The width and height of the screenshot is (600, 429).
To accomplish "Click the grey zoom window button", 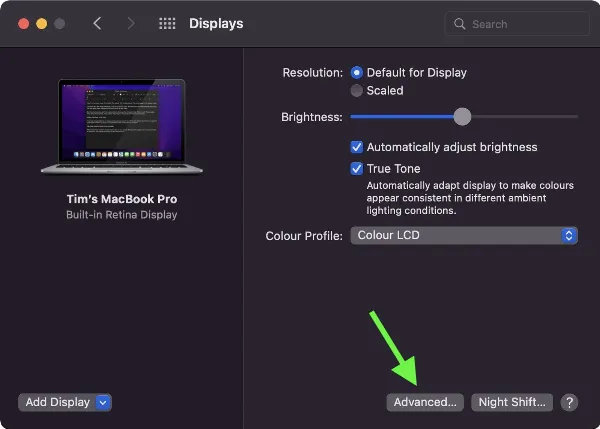I will click(x=60, y=23).
